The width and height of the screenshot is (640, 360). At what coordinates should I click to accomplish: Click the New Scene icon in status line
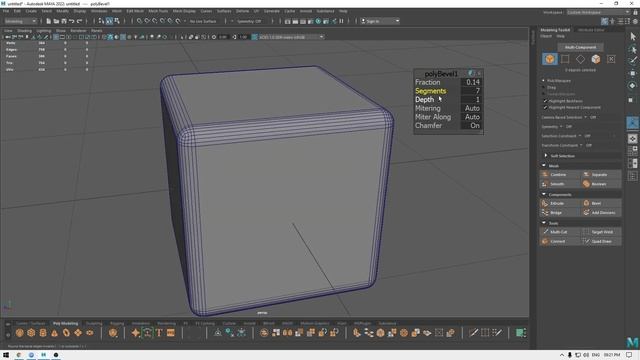point(49,21)
